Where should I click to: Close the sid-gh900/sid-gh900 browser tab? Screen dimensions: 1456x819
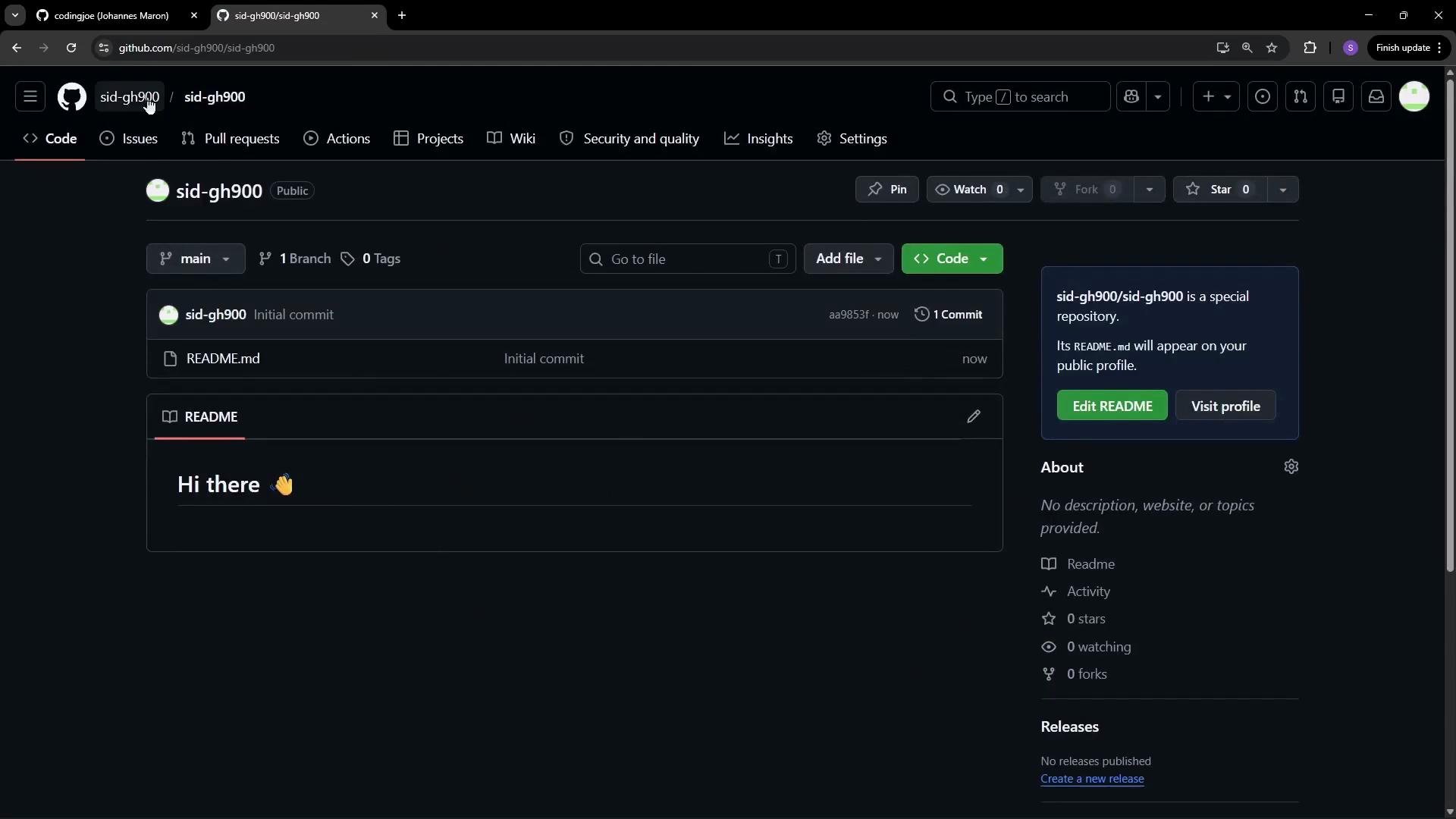click(x=374, y=15)
